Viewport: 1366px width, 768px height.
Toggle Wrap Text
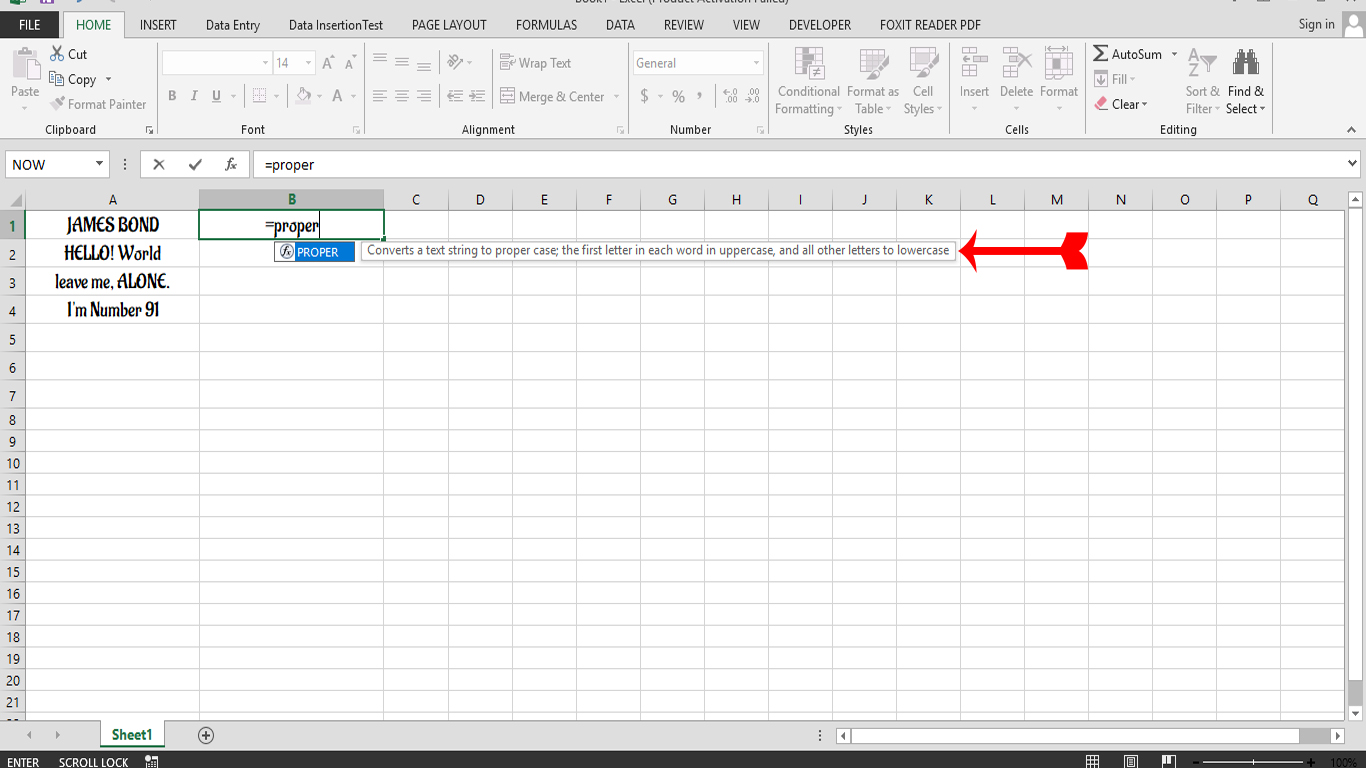[535, 63]
